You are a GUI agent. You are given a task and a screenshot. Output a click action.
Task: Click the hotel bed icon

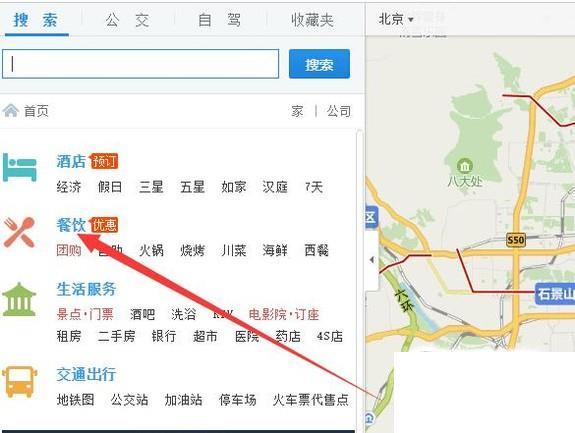pyautogui.click(x=19, y=168)
